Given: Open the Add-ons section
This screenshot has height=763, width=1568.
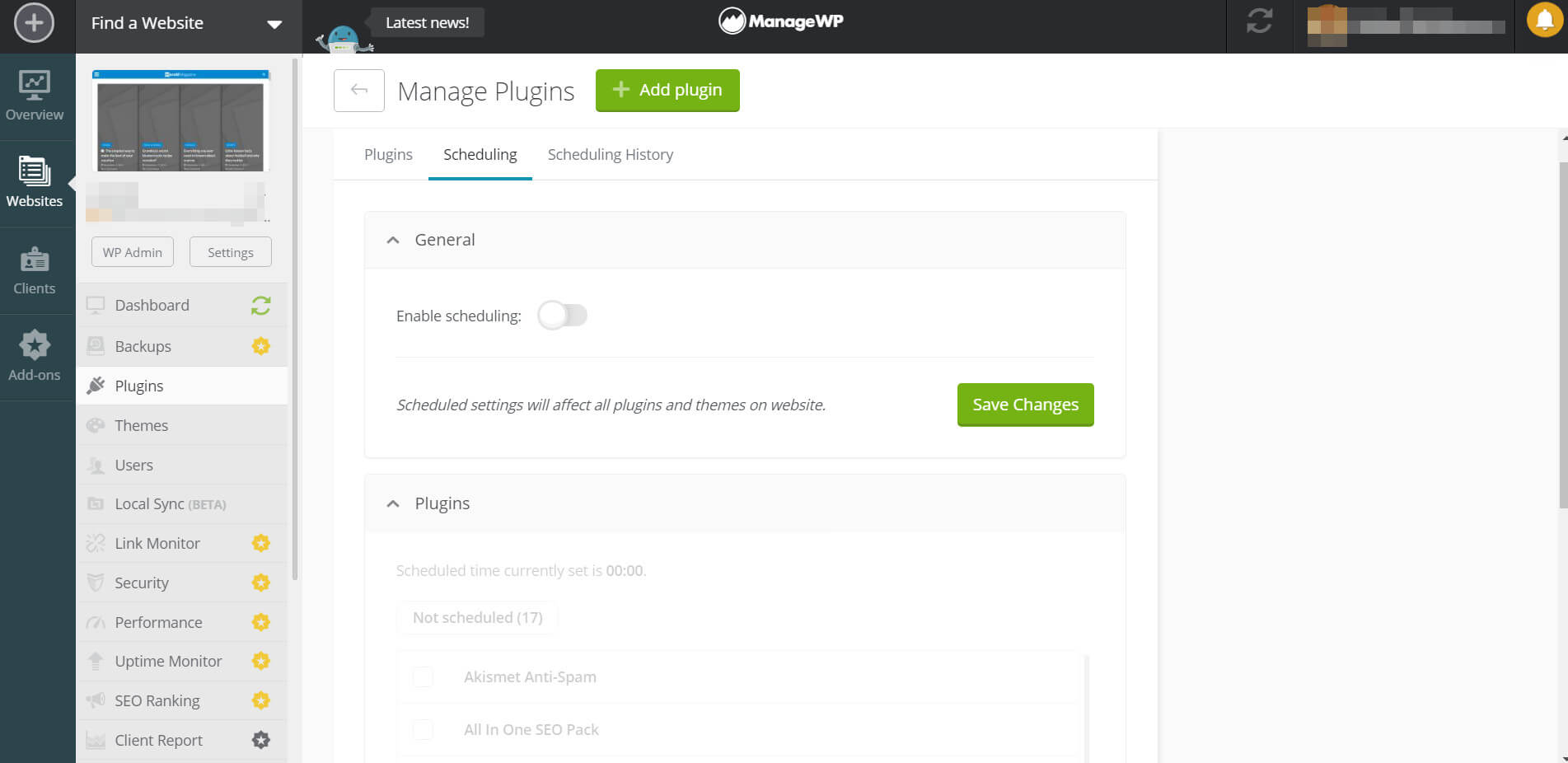Looking at the screenshot, I should pos(35,356).
